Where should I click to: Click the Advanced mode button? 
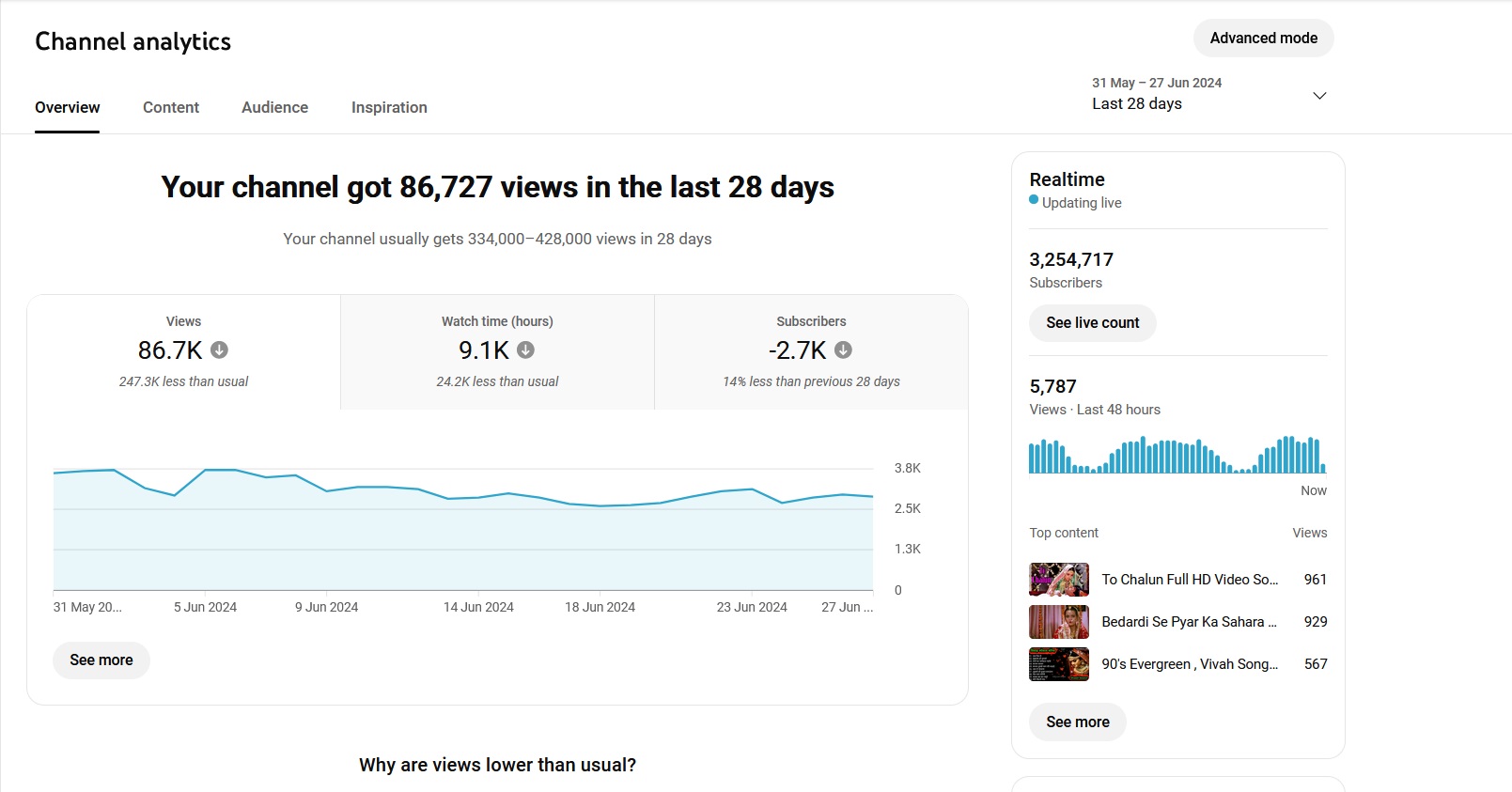point(1264,38)
